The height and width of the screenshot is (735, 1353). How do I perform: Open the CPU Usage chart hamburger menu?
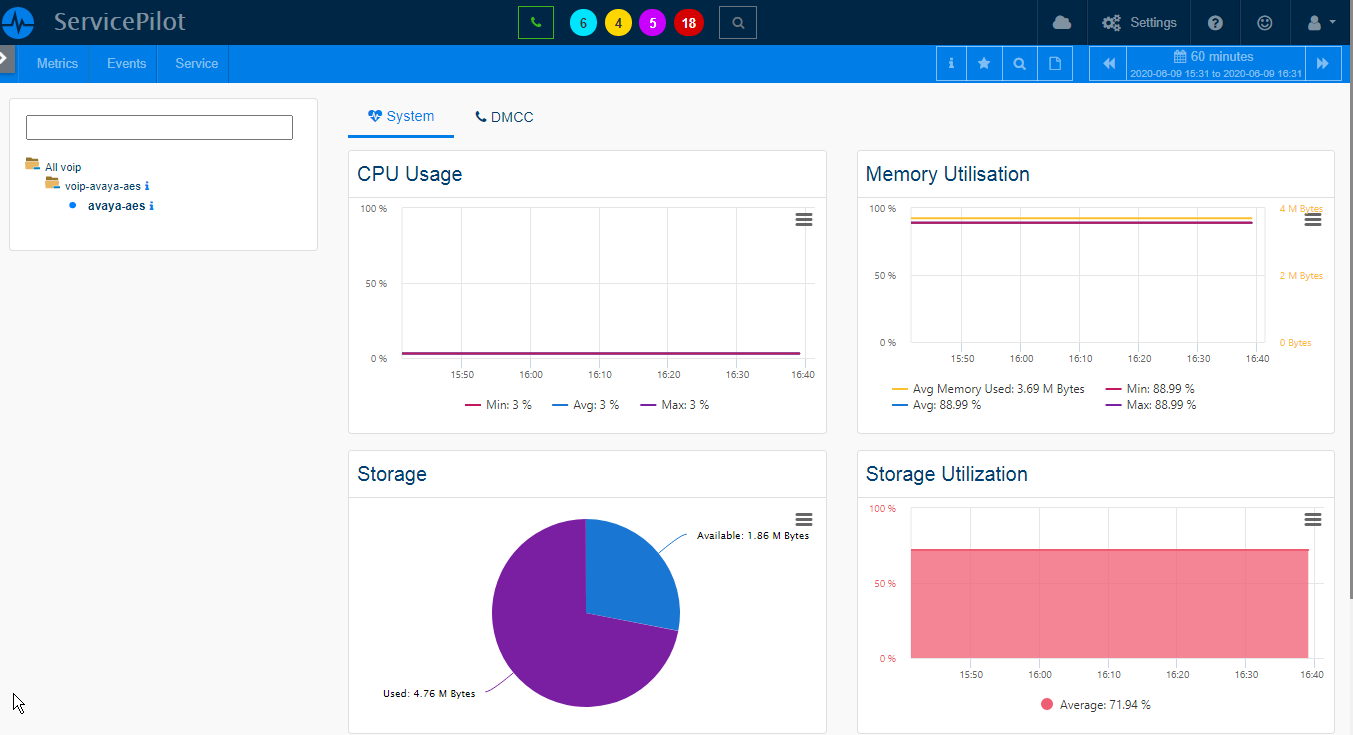(803, 220)
